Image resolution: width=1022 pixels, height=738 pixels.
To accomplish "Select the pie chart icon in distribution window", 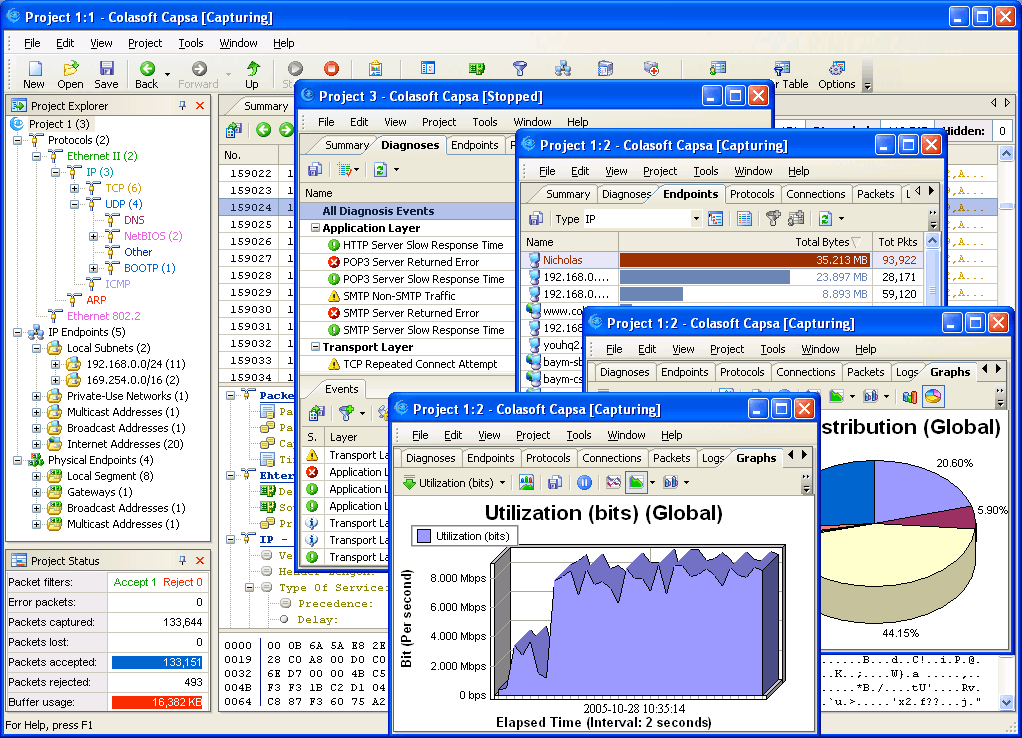I will point(933,396).
